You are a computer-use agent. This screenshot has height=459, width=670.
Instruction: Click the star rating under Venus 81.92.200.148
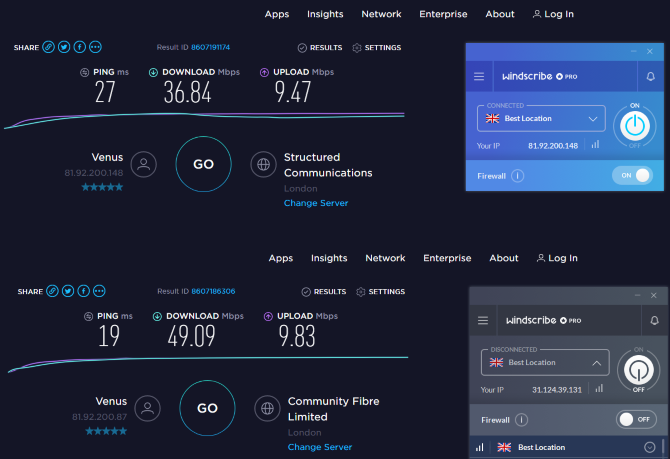point(102,187)
